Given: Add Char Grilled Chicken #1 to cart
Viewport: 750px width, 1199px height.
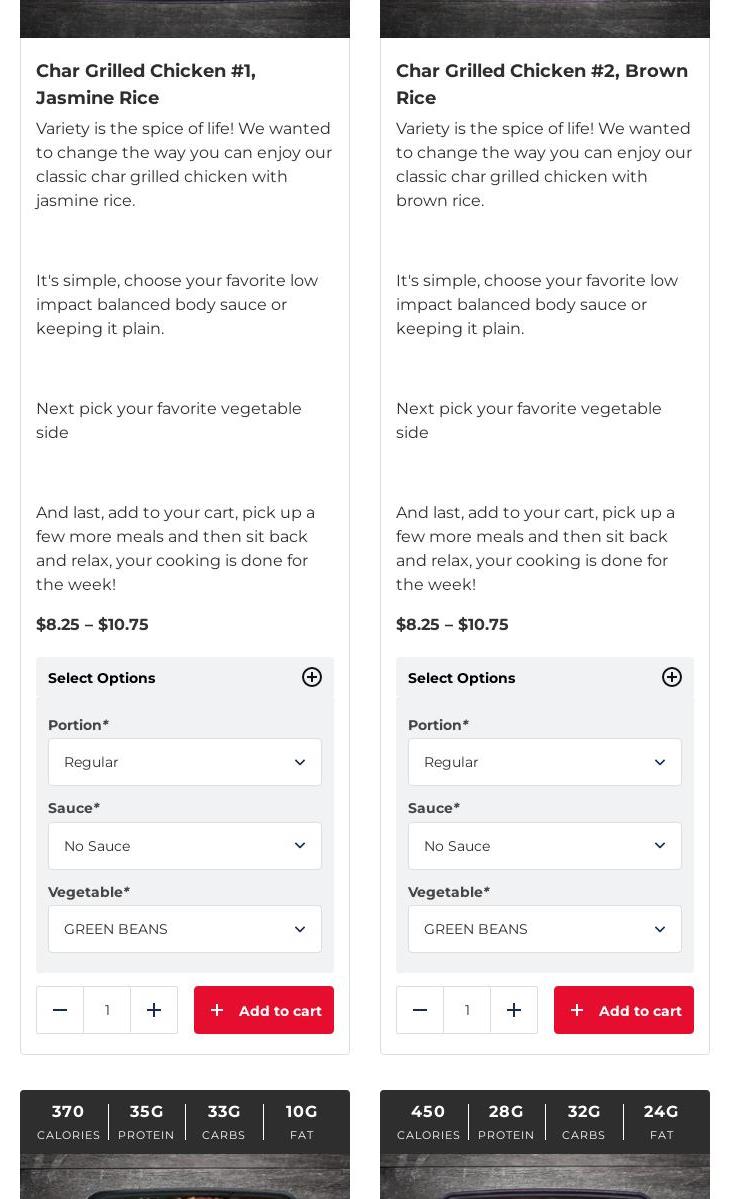Looking at the screenshot, I should [264, 1010].
